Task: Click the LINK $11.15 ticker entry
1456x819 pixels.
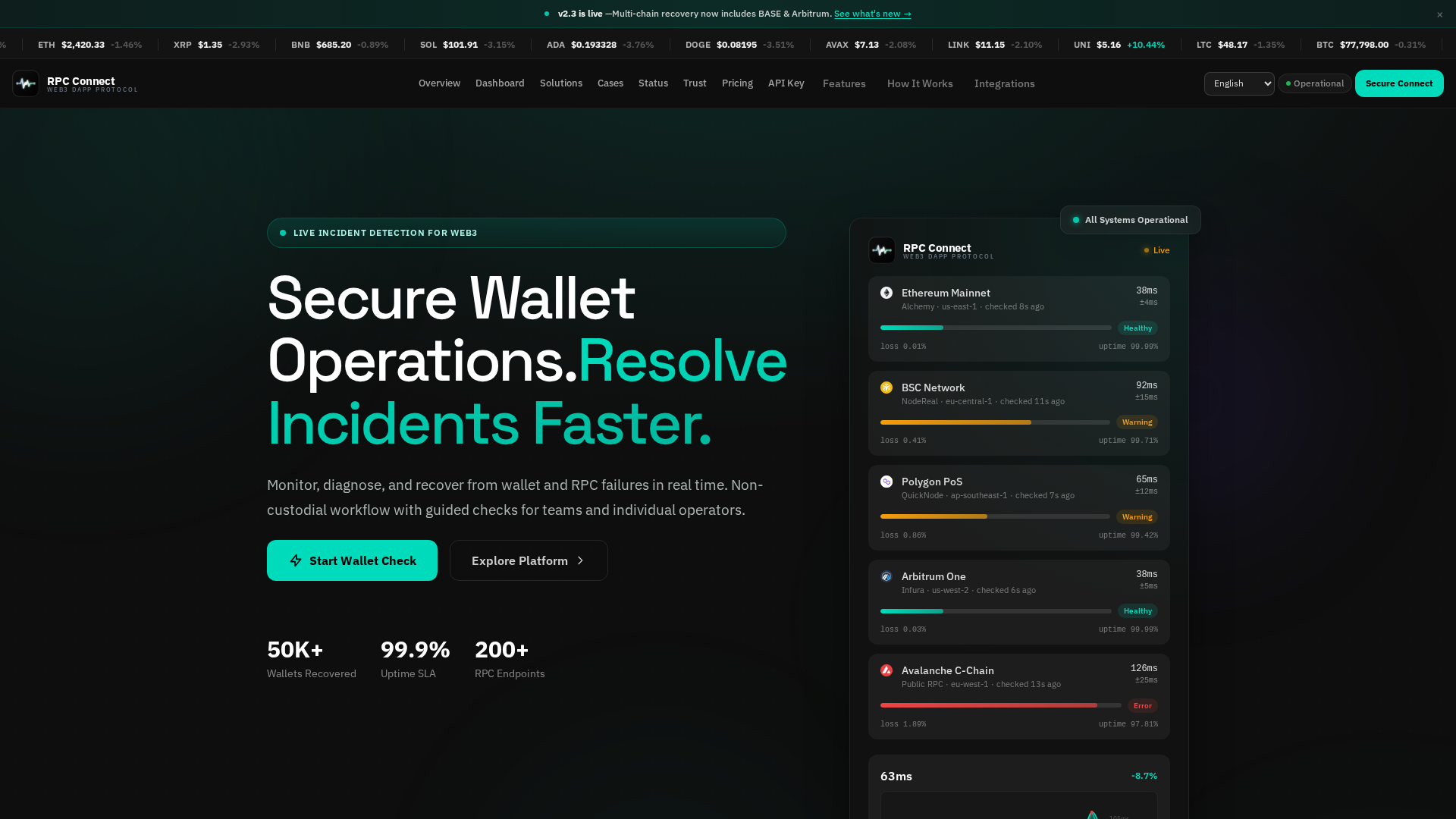Action: point(995,45)
